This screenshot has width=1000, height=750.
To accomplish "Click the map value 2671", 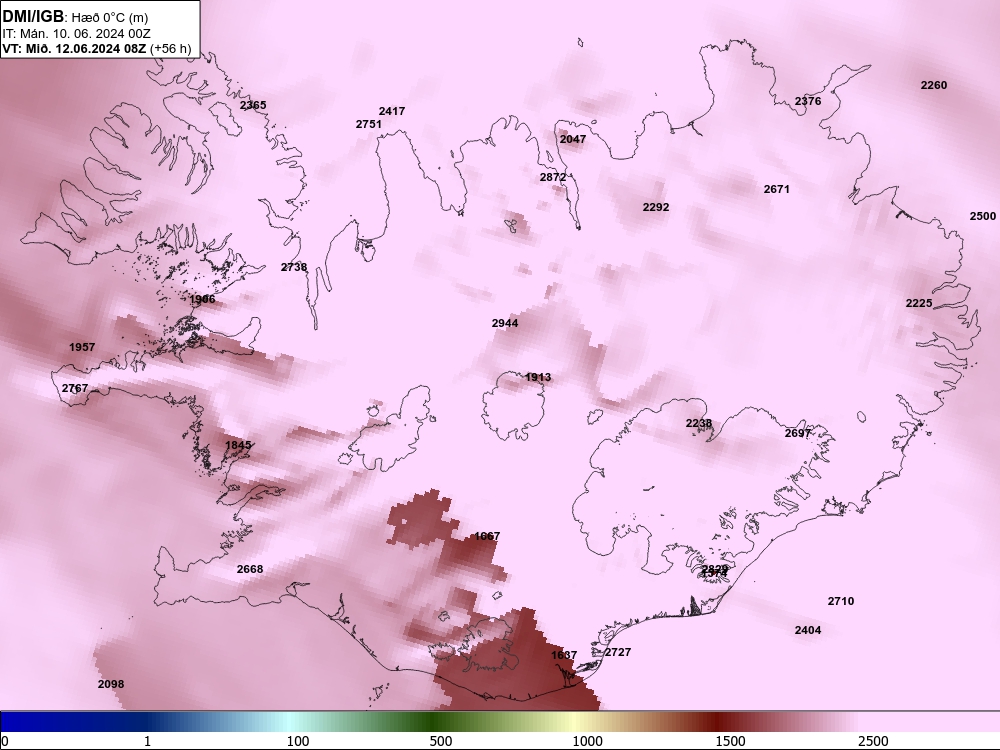I will point(777,189).
